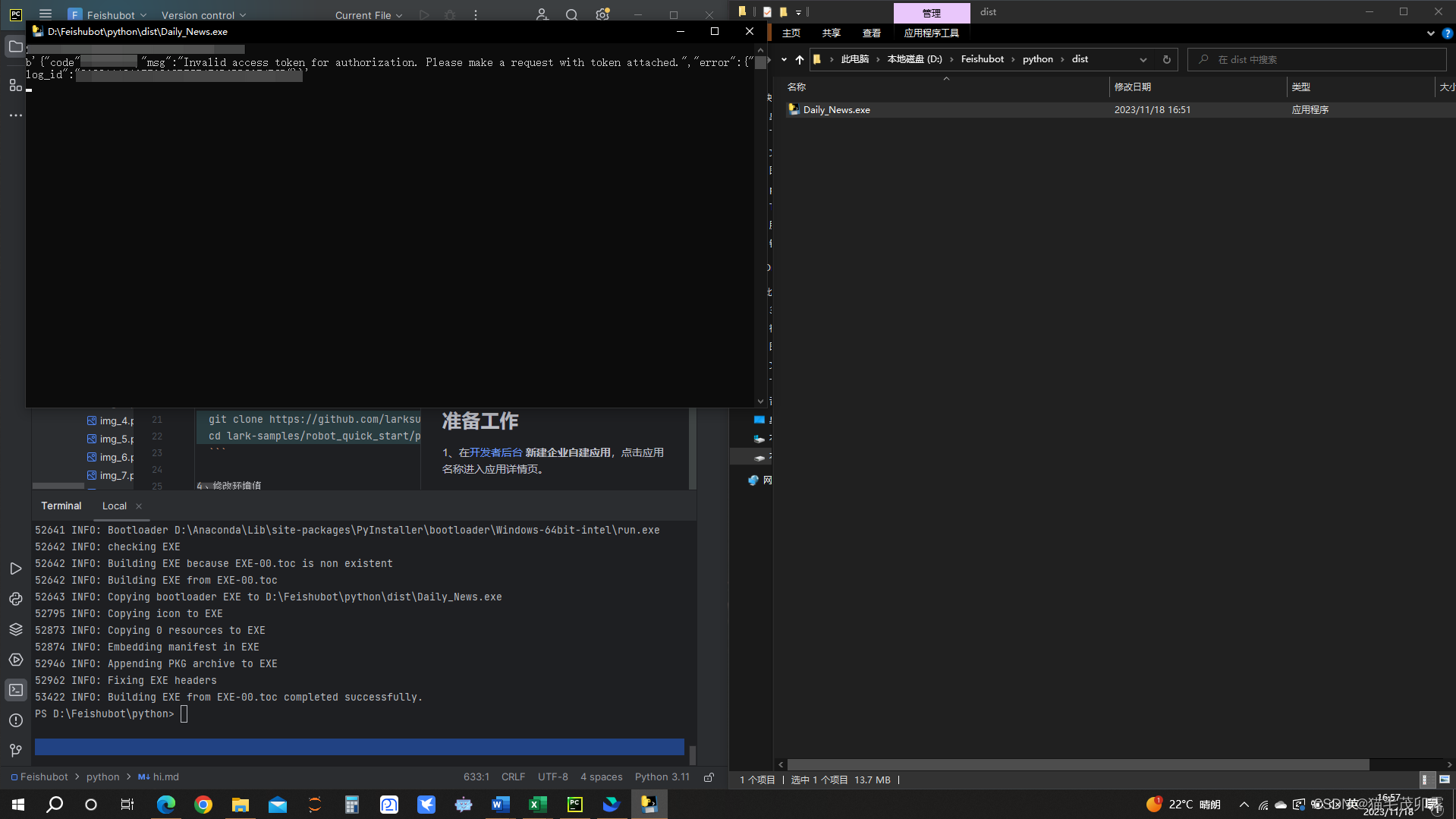
Task: Click Feishubot breadcrumb in Explorer address bar
Action: coord(982,59)
